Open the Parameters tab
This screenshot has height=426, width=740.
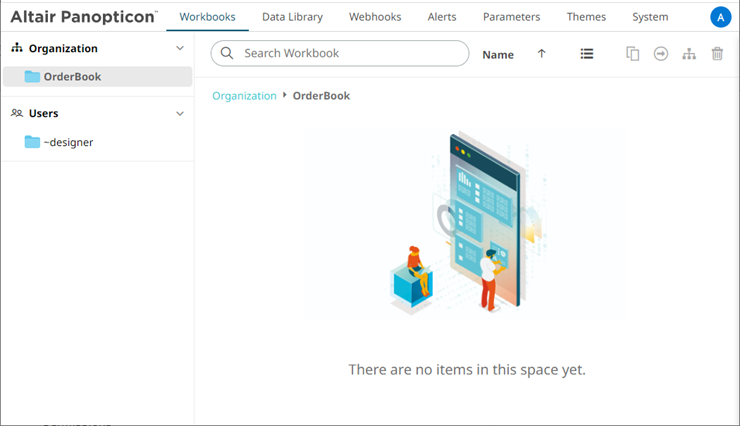[511, 17]
